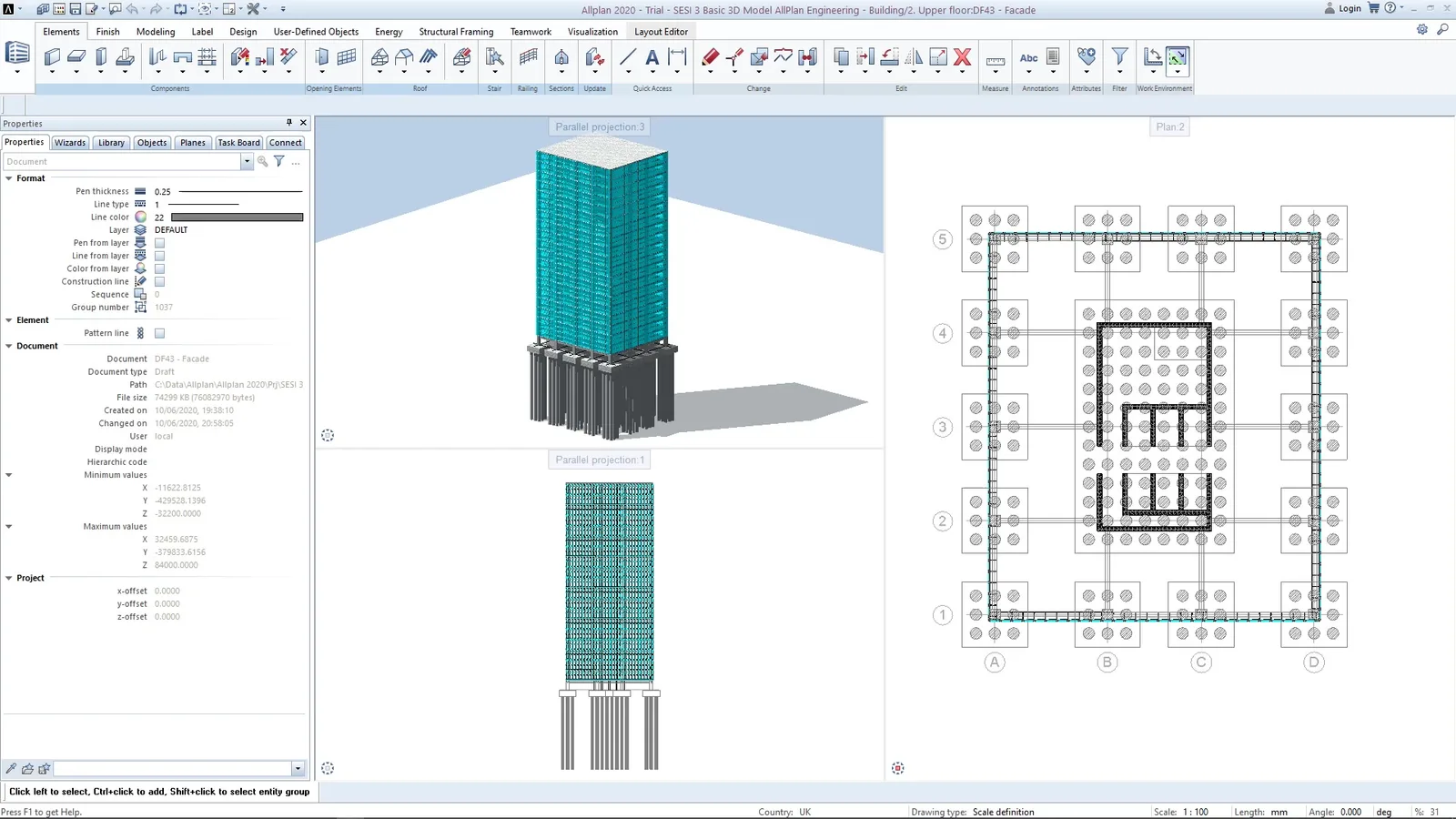Toggle the Line from layer checkbox
Screen dimensions: 1456x819
[159, 256]
